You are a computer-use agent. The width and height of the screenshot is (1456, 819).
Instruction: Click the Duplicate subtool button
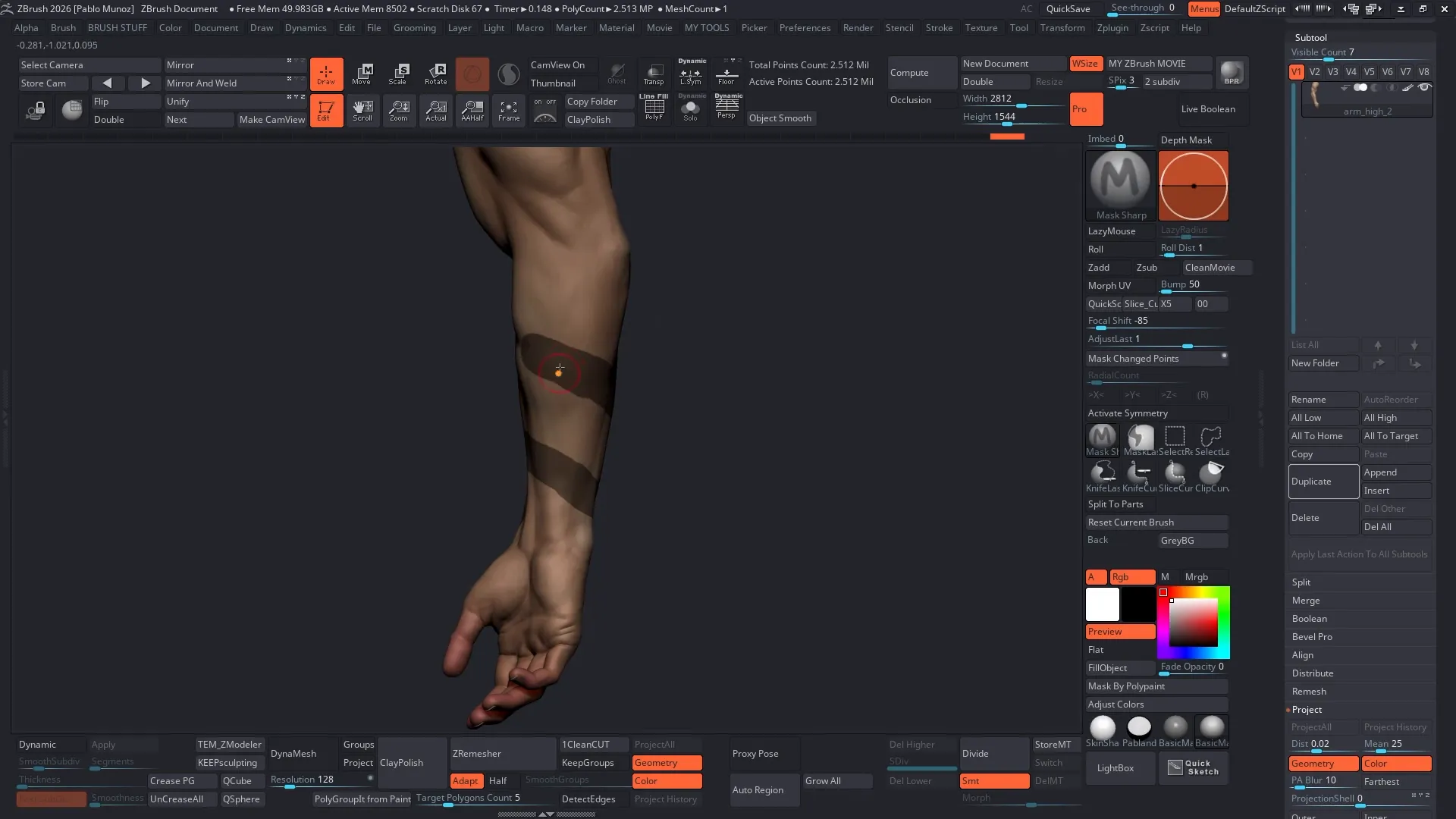click(x=1323, y=482)
